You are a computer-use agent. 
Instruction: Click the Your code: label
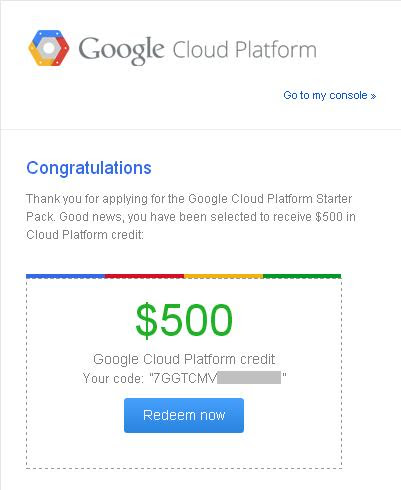coord(113,378)
